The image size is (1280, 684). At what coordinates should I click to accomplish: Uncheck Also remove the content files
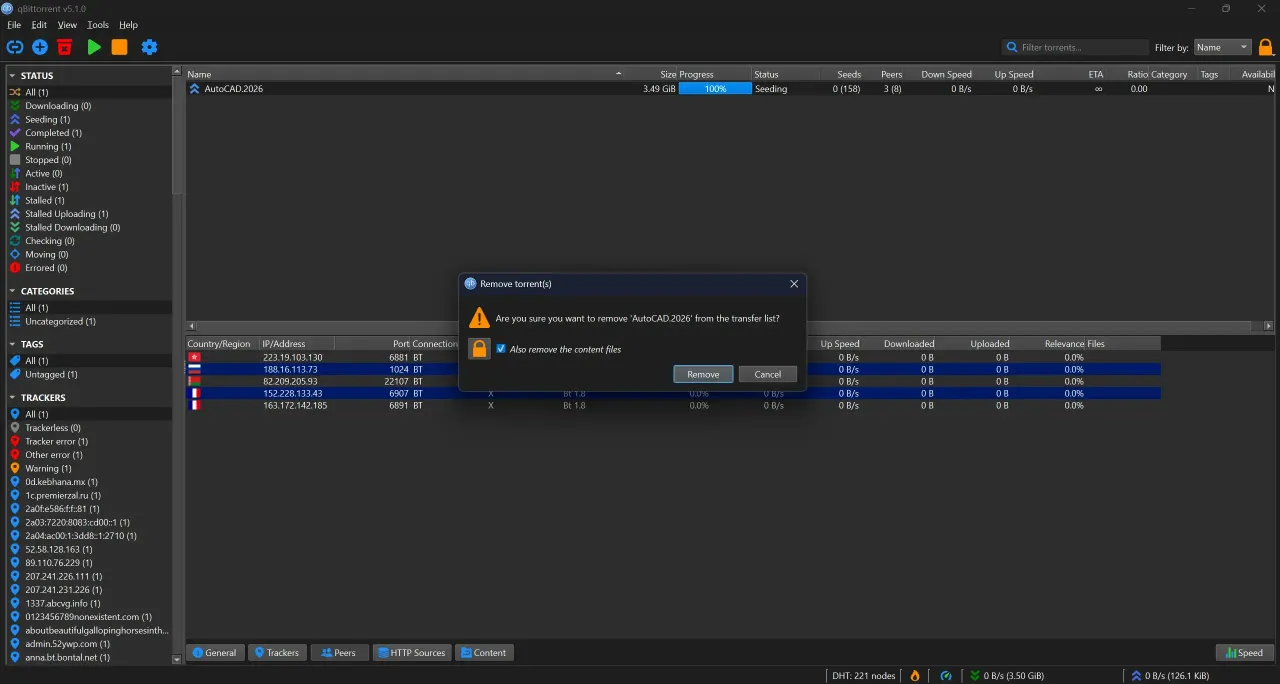click(x=501, y=349)
